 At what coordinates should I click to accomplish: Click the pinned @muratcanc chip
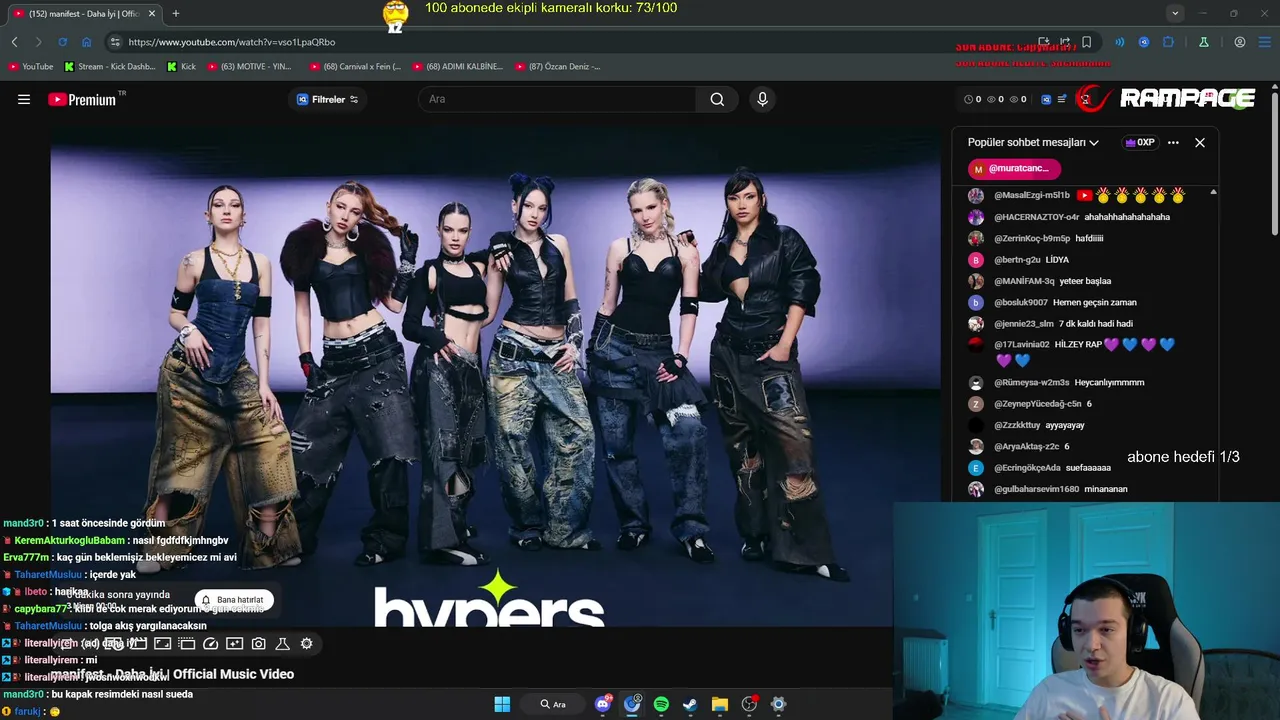1014,169
